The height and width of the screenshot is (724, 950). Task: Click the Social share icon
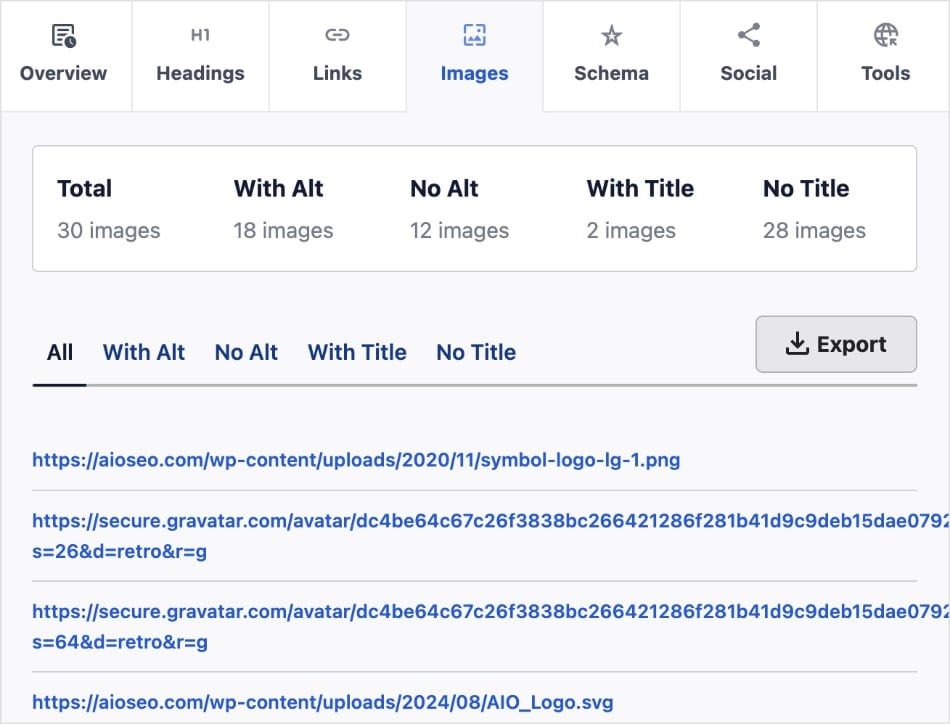[748, 36]
